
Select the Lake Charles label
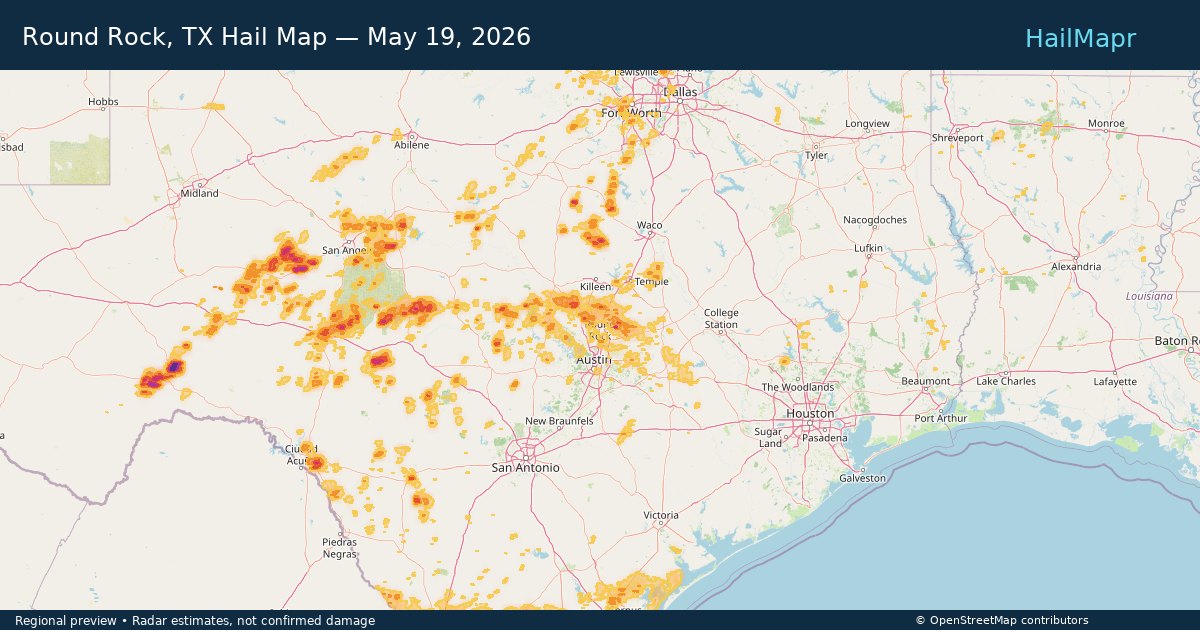(1006, 381)
